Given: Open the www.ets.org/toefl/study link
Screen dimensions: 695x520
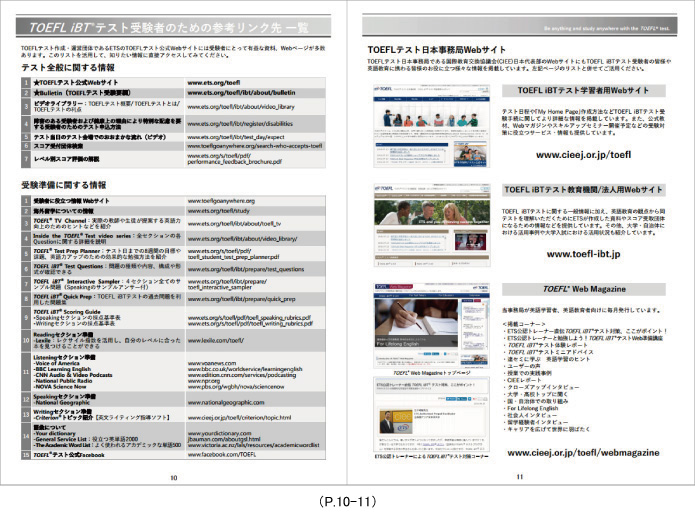Looking at the screenshot, I should point(219,211).
